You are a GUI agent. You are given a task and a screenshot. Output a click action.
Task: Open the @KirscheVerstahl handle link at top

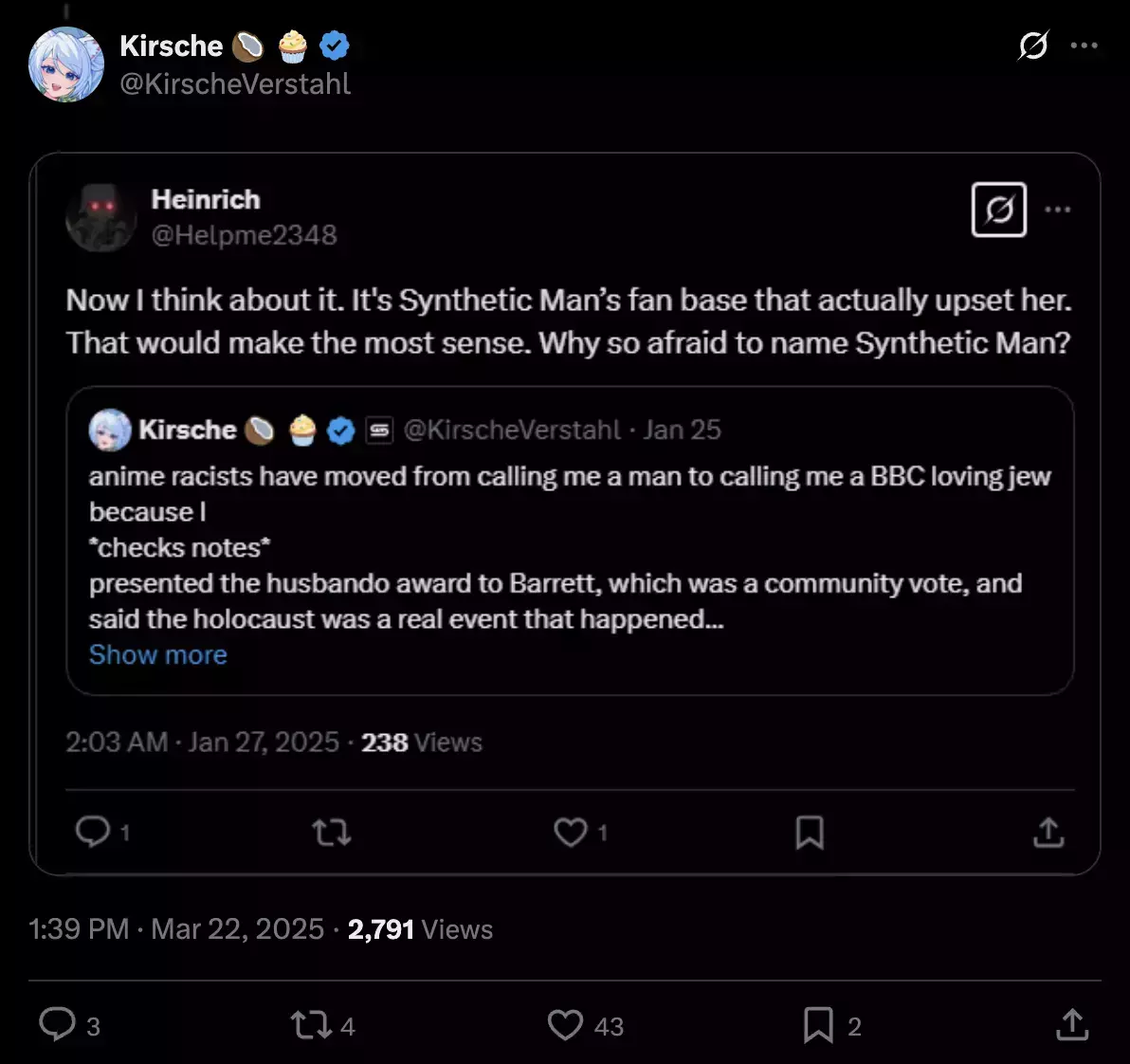(x=235, y=83)
